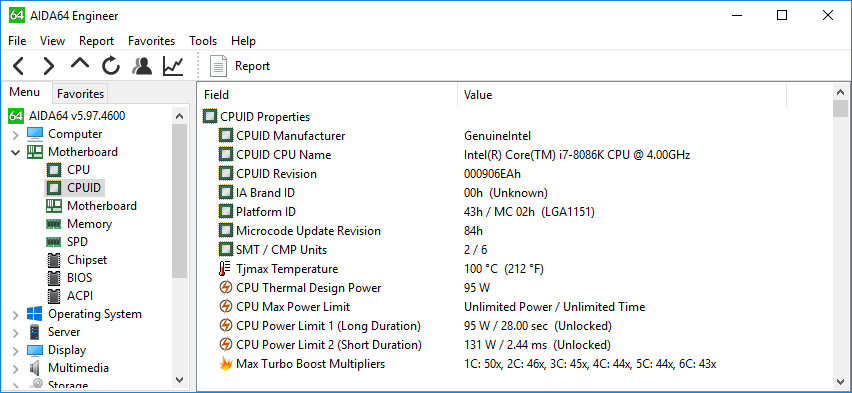
Task: Select the CPUID Manufacturer field
Action: tap(290, 136)
